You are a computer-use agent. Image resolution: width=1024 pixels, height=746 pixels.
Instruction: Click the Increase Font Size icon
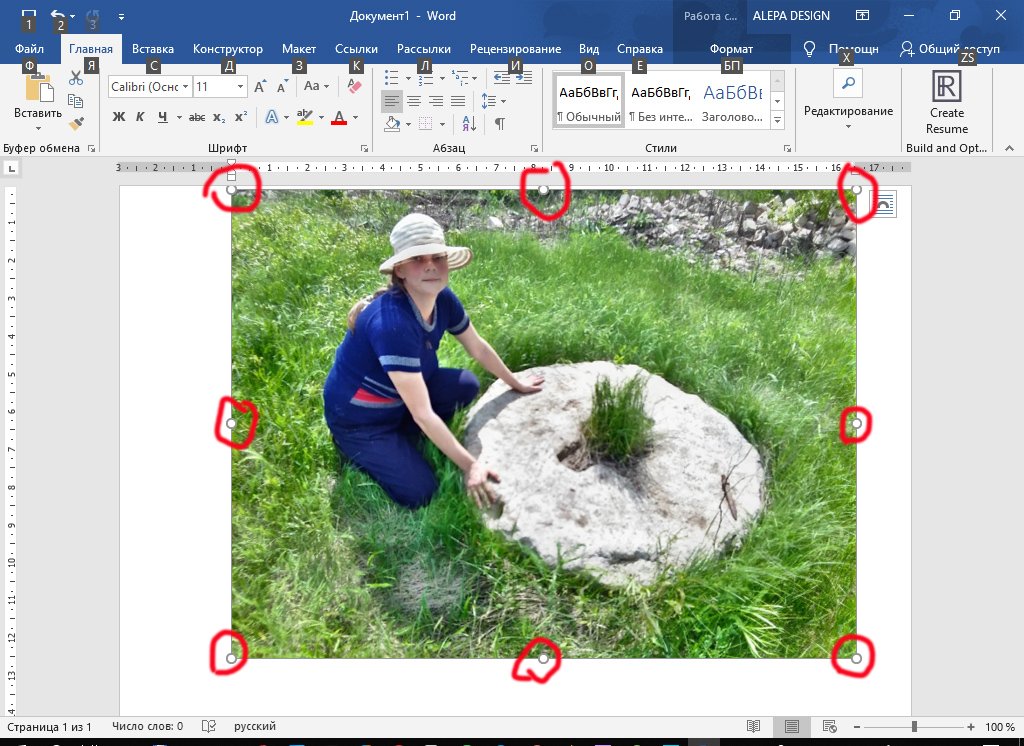point(260,87)
